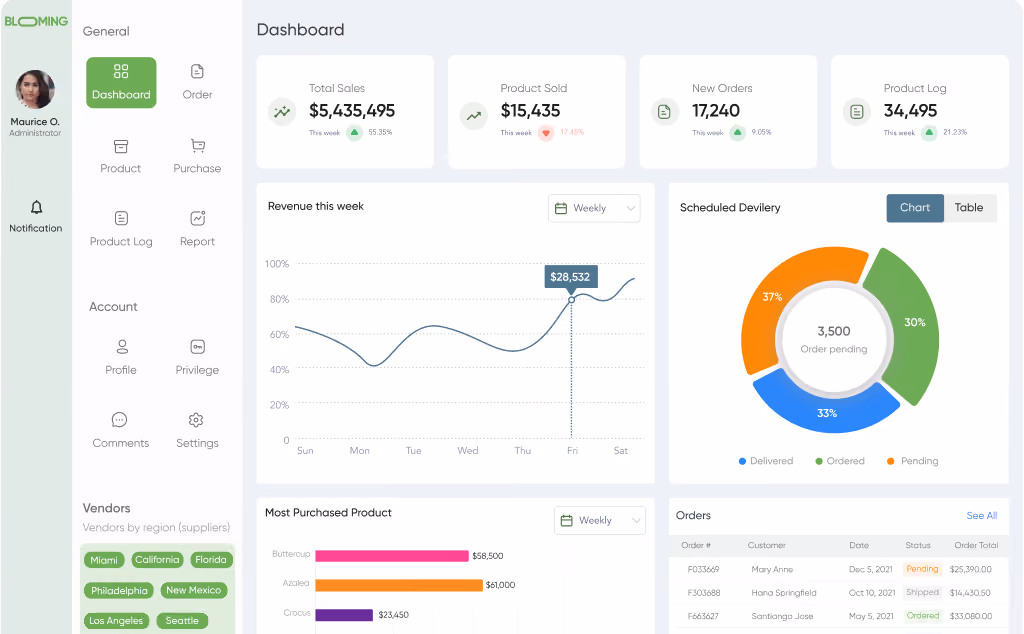Open the Product box icon
This screenshot has width=1024, height=634.
[x=121, y=146]
